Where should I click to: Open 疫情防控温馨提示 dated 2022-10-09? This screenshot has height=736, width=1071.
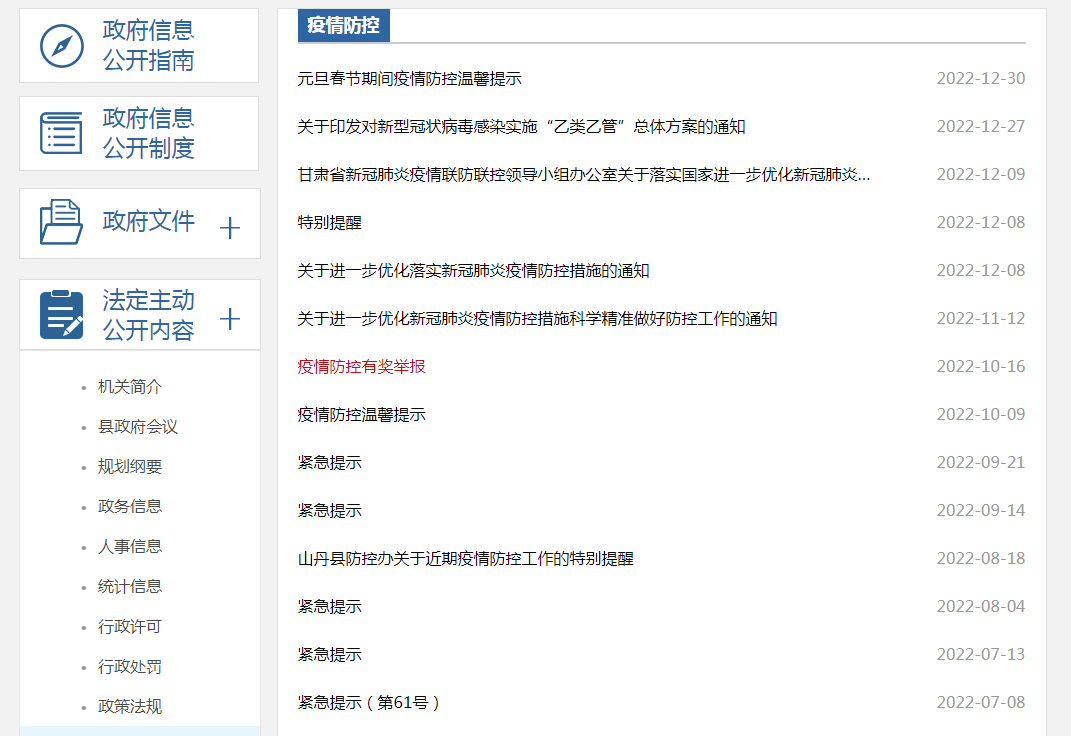click(x=361, y=414)
